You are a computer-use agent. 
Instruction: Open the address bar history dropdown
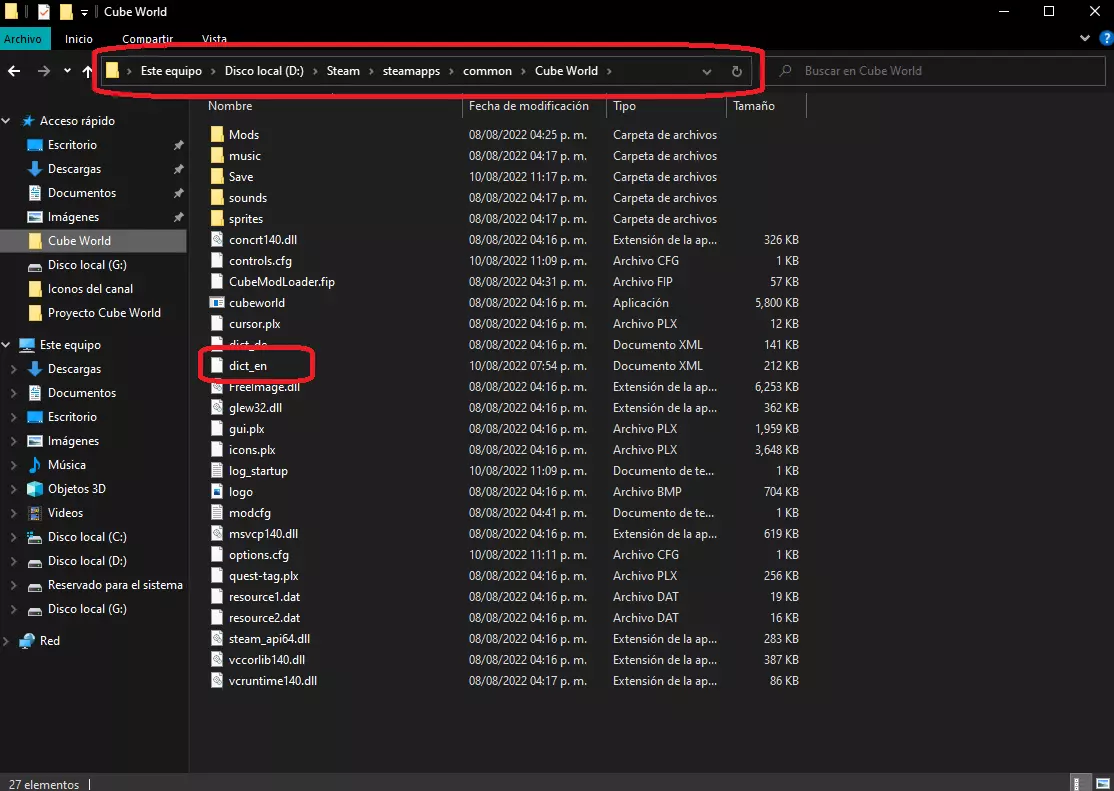click(707, 71)
